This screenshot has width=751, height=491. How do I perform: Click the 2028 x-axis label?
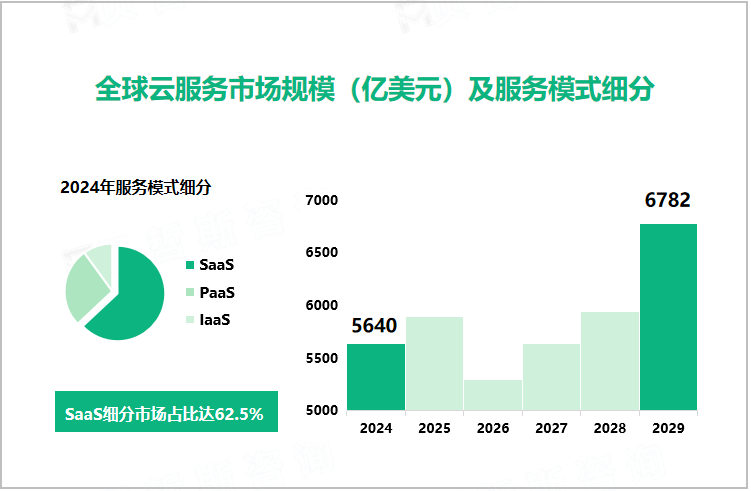[x=610, y=428]
